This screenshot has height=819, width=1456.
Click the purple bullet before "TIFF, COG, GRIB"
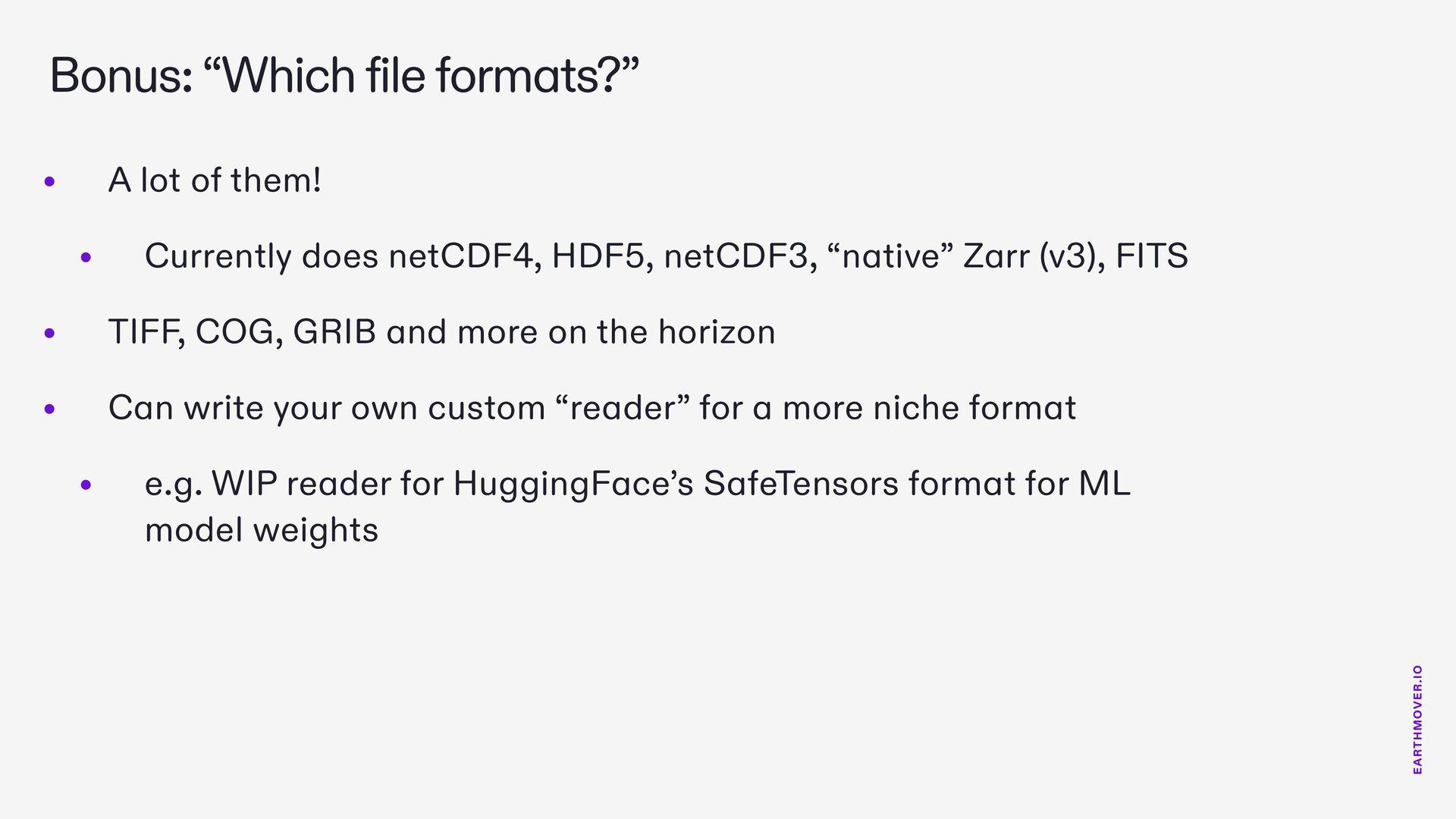[50, 333]
